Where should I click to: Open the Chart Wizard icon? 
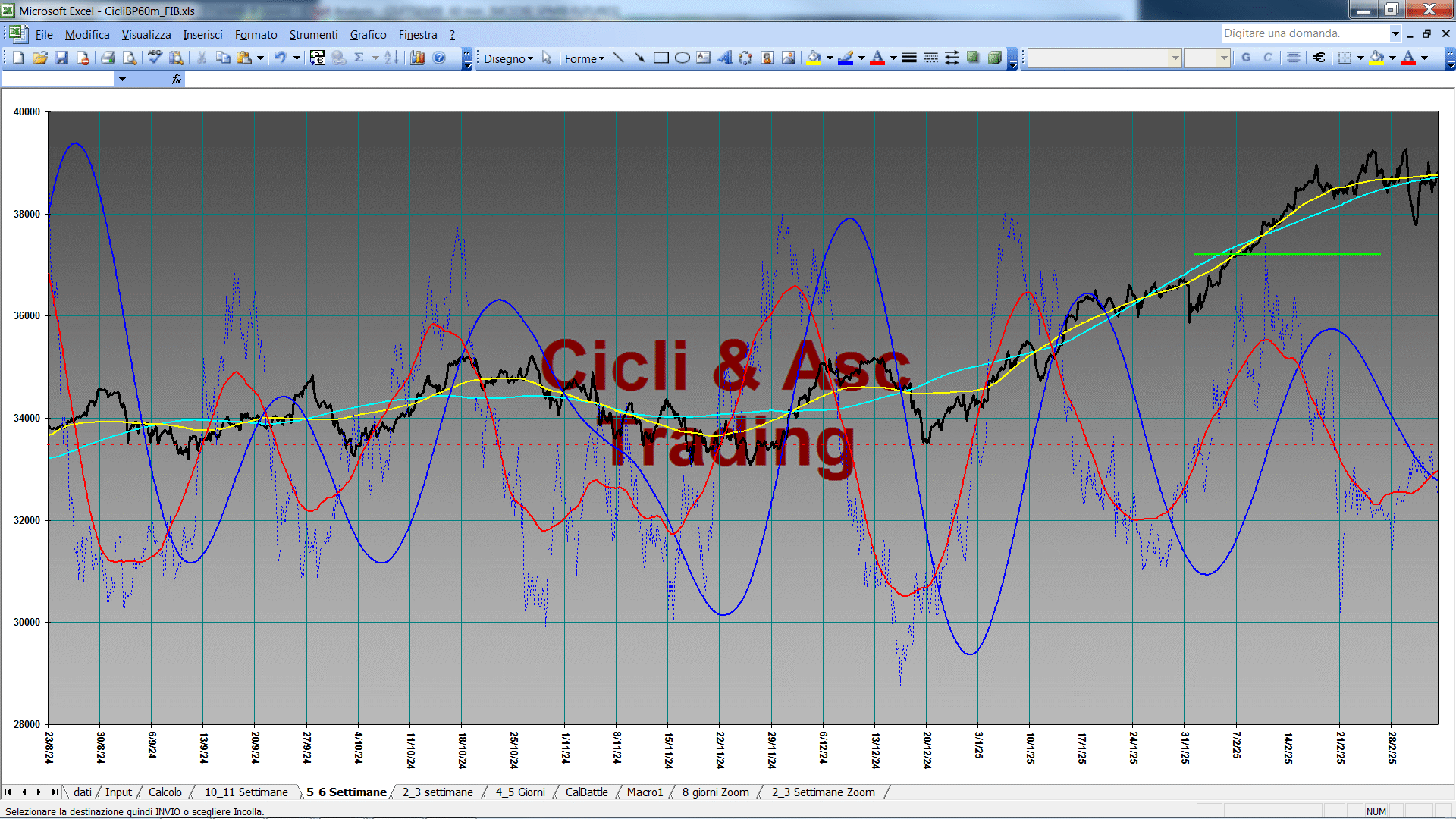click(x=418, y=58)
